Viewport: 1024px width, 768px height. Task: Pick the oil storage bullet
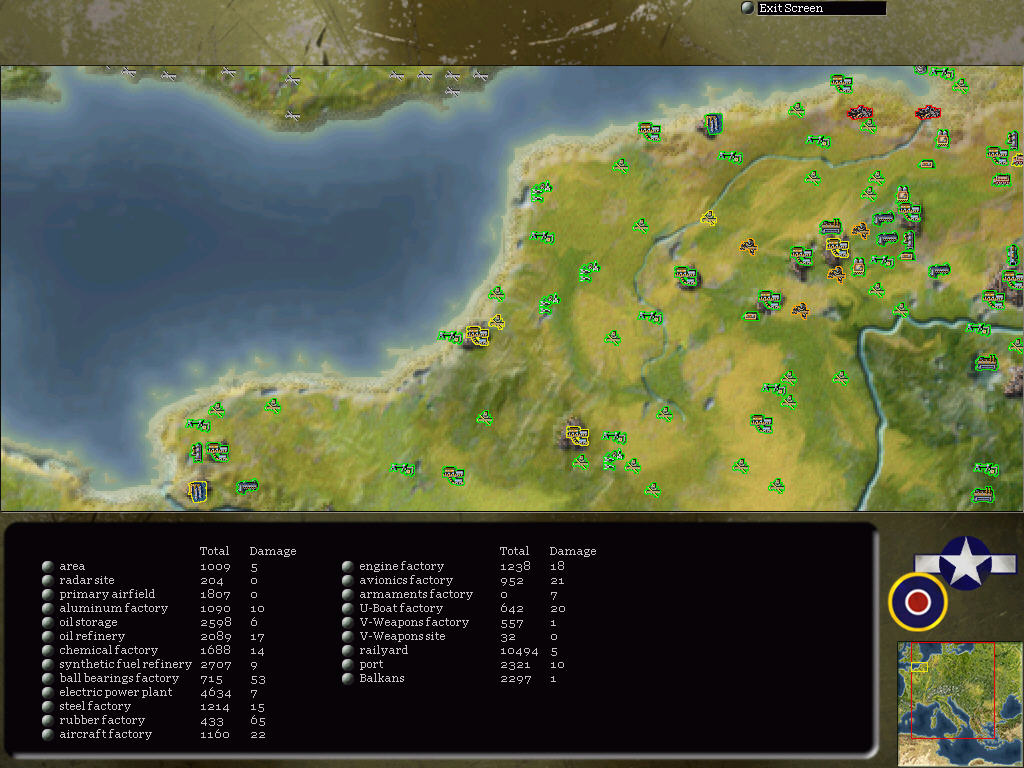pyautogui.click(x=48, y=622)
